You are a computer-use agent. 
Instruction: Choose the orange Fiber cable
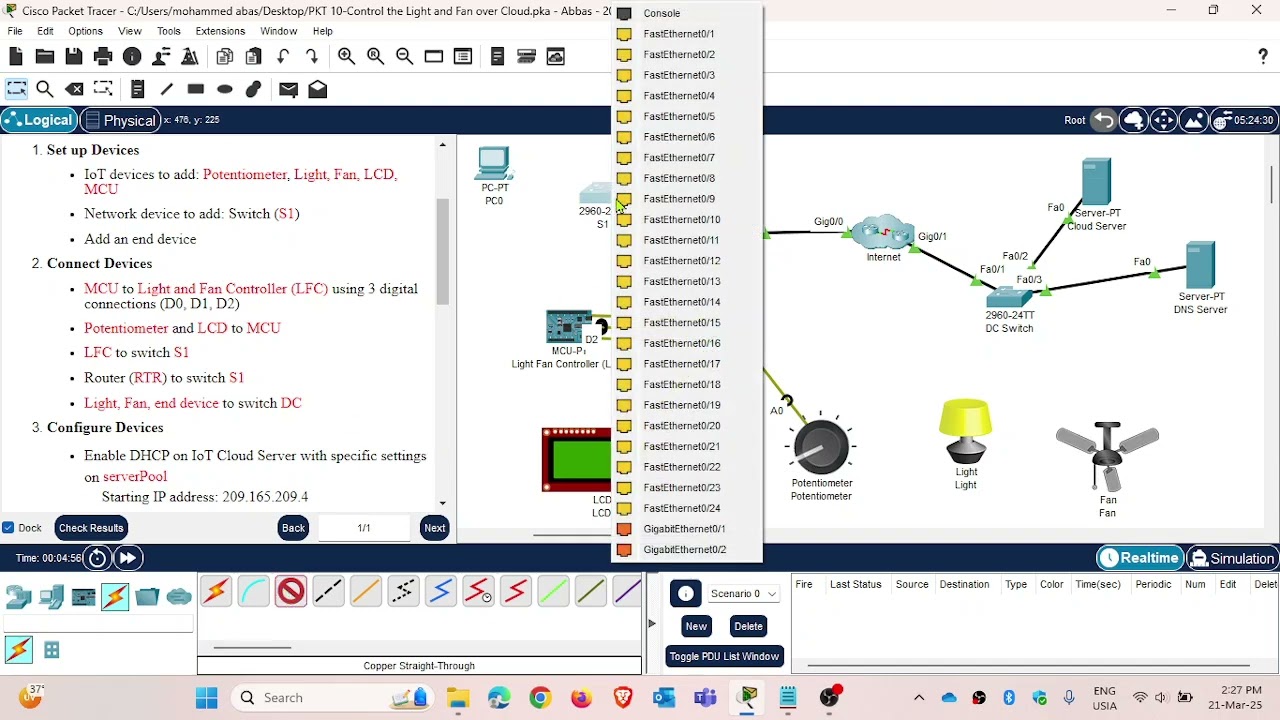(366, 592)
